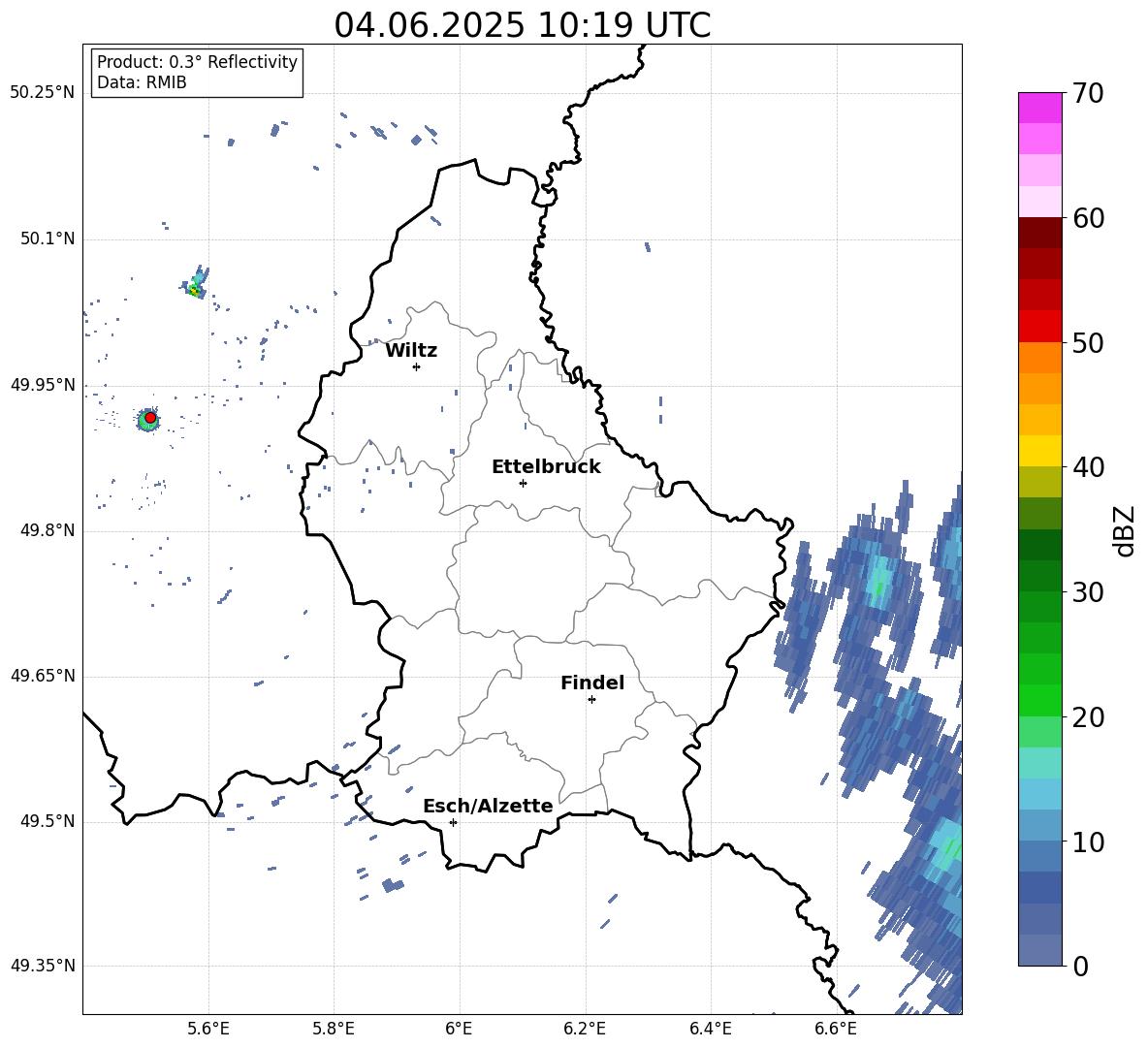Click the 'dBZ' colorbar label
The width and height of the screenshot is (1148, 1048).
1125,530
